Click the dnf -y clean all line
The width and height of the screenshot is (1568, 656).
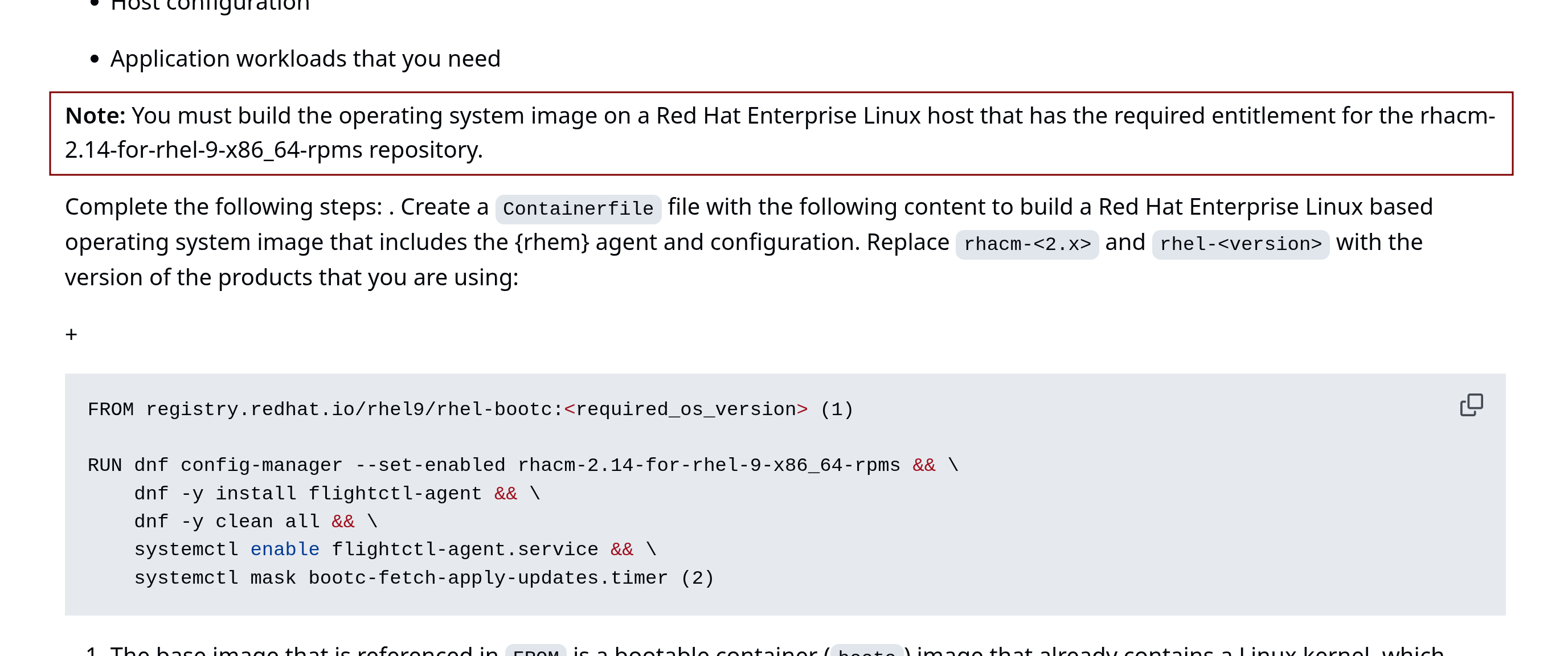[x=227, y=522]
